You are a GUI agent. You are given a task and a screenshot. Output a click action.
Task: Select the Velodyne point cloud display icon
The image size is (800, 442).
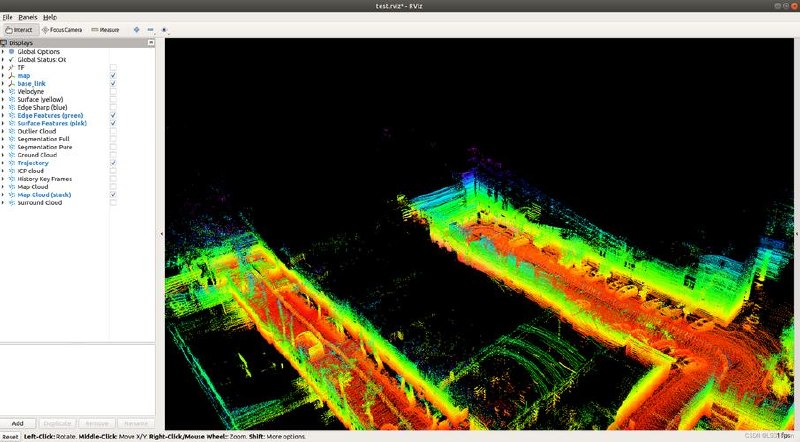tap(12, 91)
